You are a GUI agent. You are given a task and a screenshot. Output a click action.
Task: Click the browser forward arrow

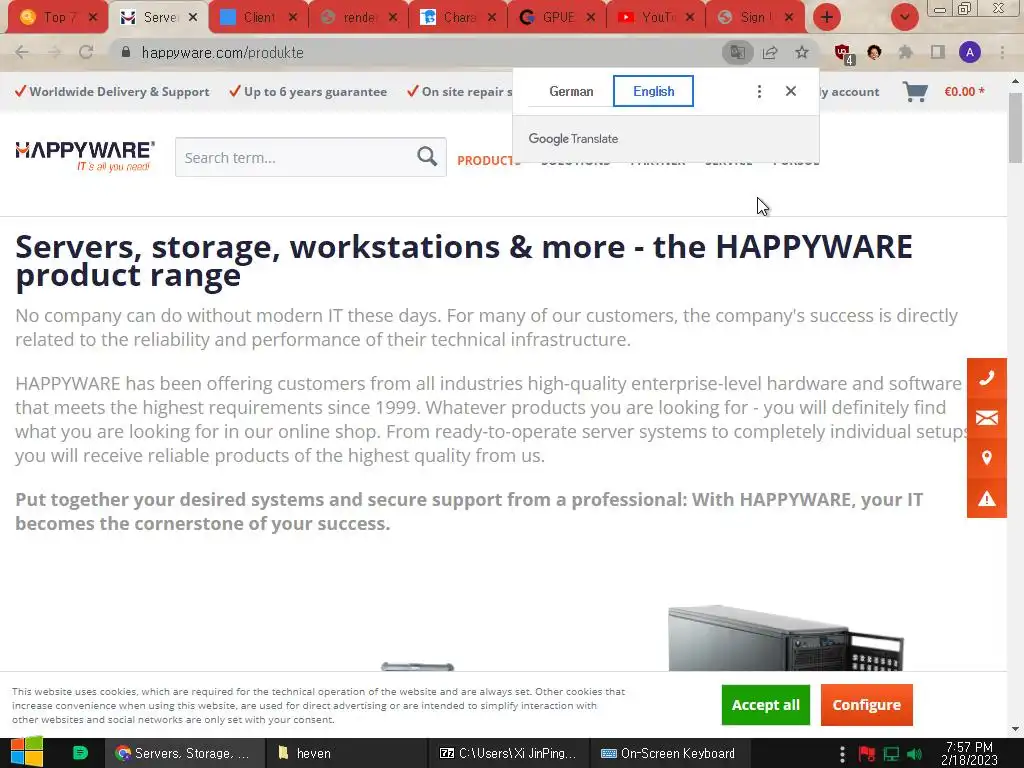coord(54,52)
